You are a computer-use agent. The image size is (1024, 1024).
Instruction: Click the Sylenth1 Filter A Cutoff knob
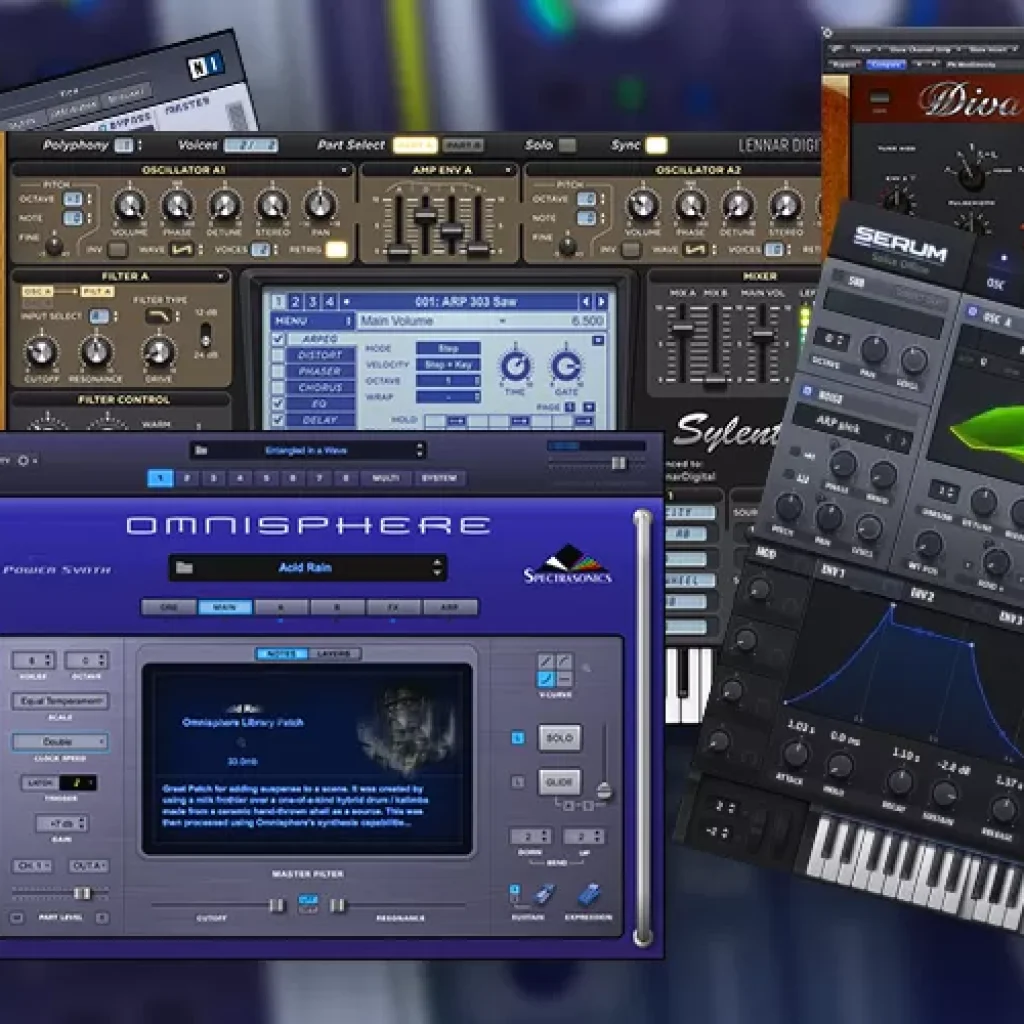tap(40, 351)
